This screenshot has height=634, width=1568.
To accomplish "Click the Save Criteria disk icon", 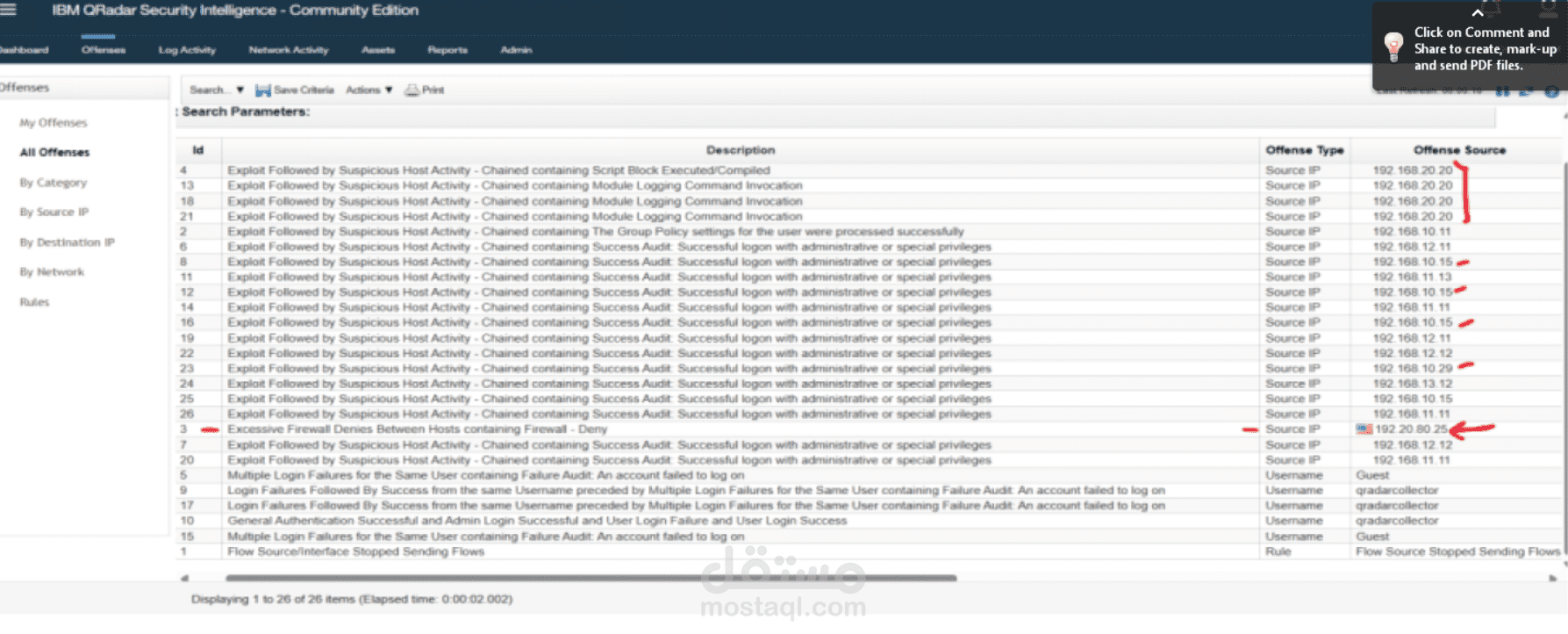I will (262, 90).
